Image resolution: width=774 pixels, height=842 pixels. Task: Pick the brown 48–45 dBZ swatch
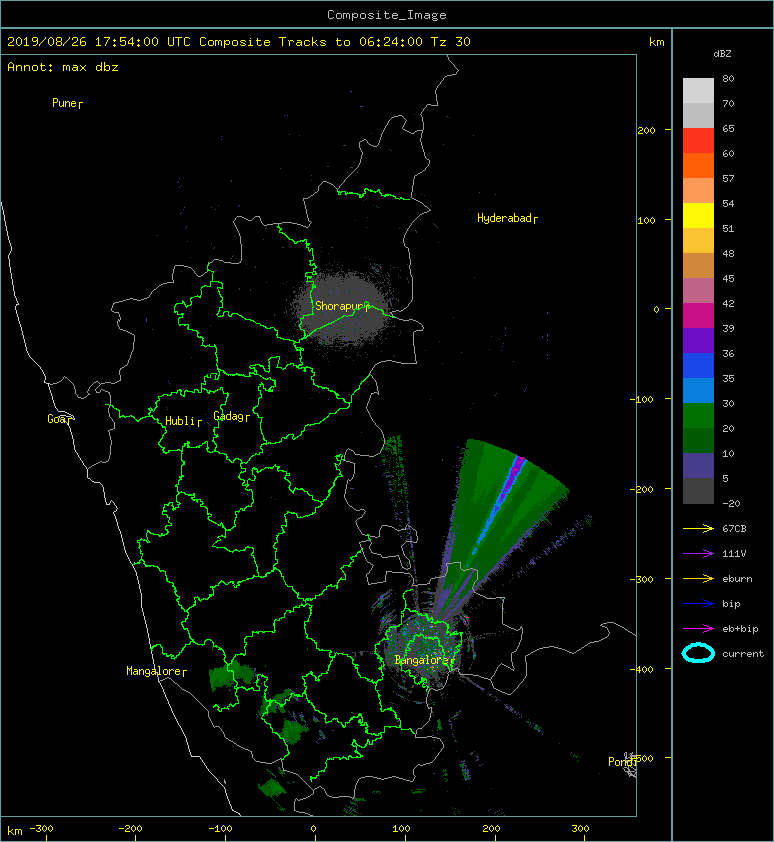coord(698,266)
